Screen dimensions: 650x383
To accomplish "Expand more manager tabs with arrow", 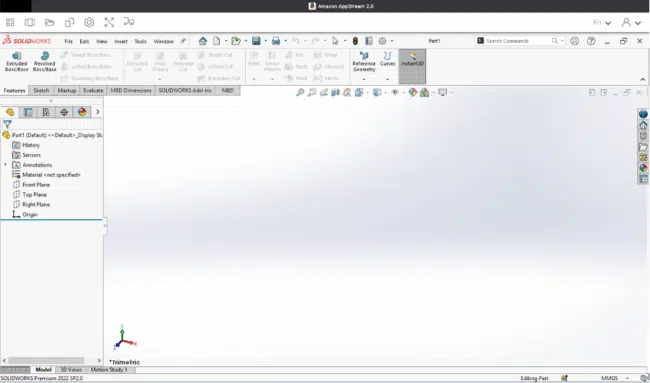I will click(x=97, y=112).
